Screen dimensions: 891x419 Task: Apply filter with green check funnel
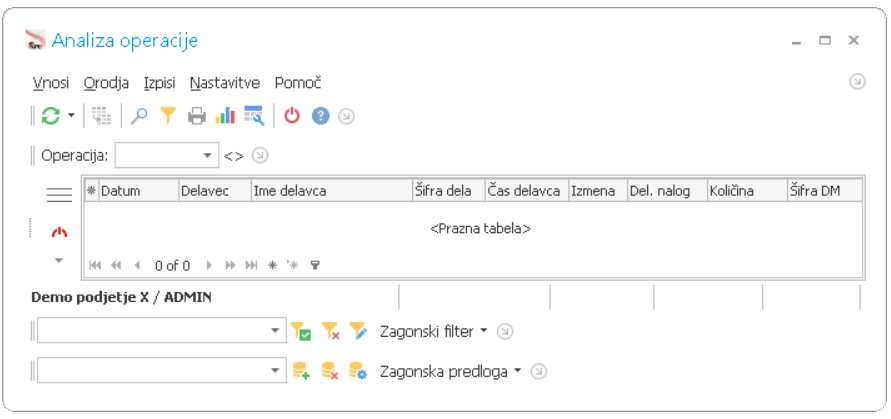point(300,331)
